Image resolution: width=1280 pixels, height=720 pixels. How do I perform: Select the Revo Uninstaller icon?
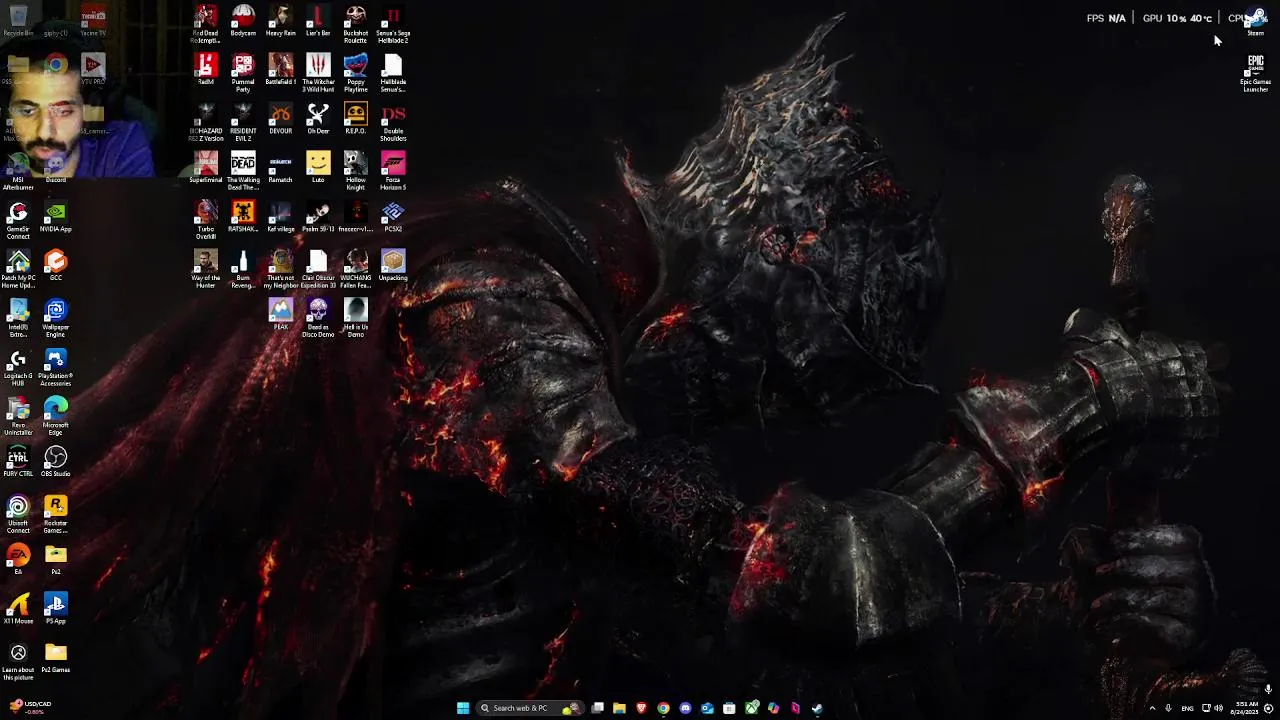click(x=18, y=416)
